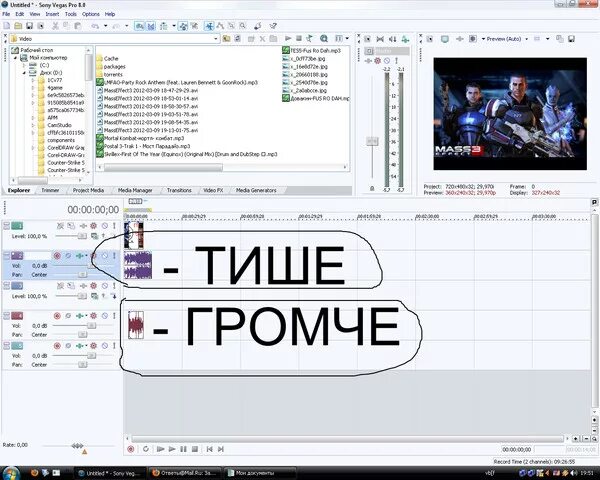Save the project with the floppy icon

coord(29,26)
